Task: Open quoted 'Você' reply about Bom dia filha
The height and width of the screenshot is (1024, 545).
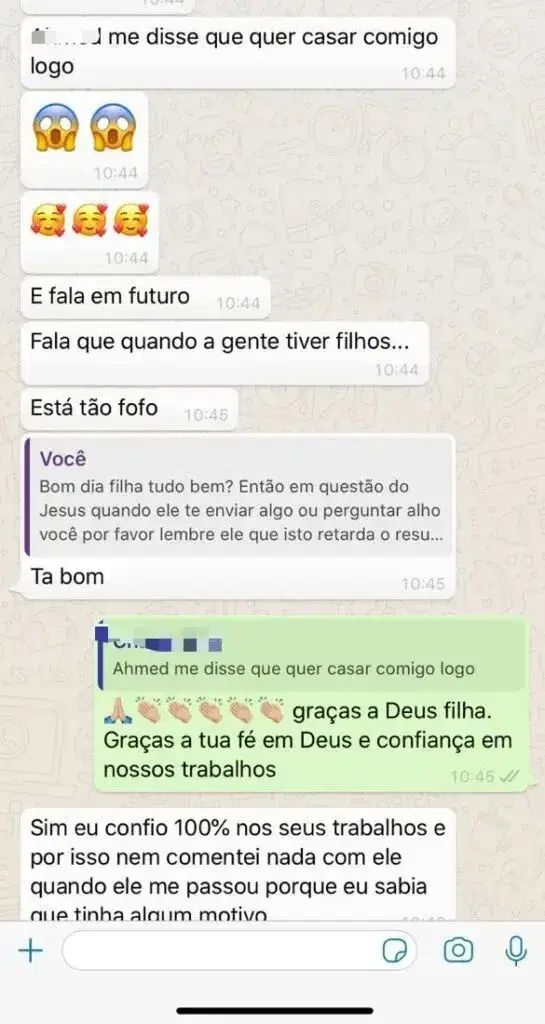Action: pyautogui.click(x=238, y=497)
